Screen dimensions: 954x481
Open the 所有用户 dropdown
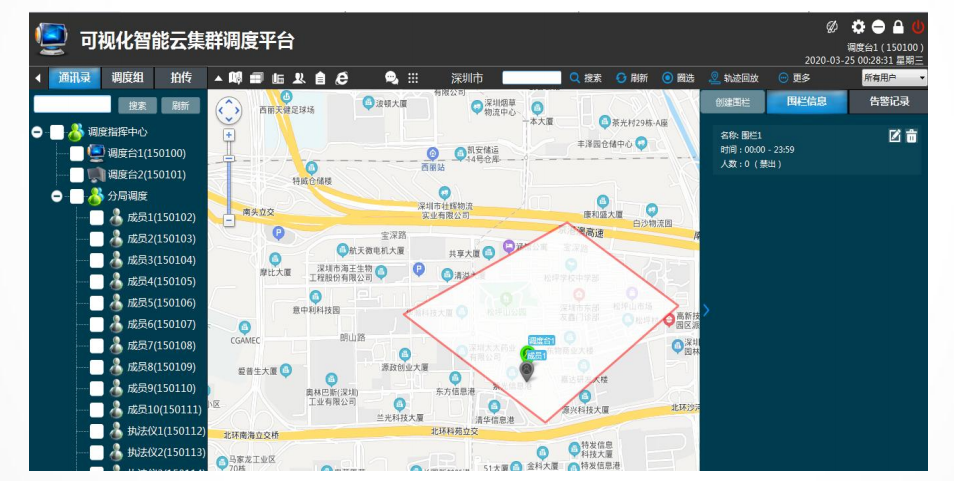click(894, 78)
